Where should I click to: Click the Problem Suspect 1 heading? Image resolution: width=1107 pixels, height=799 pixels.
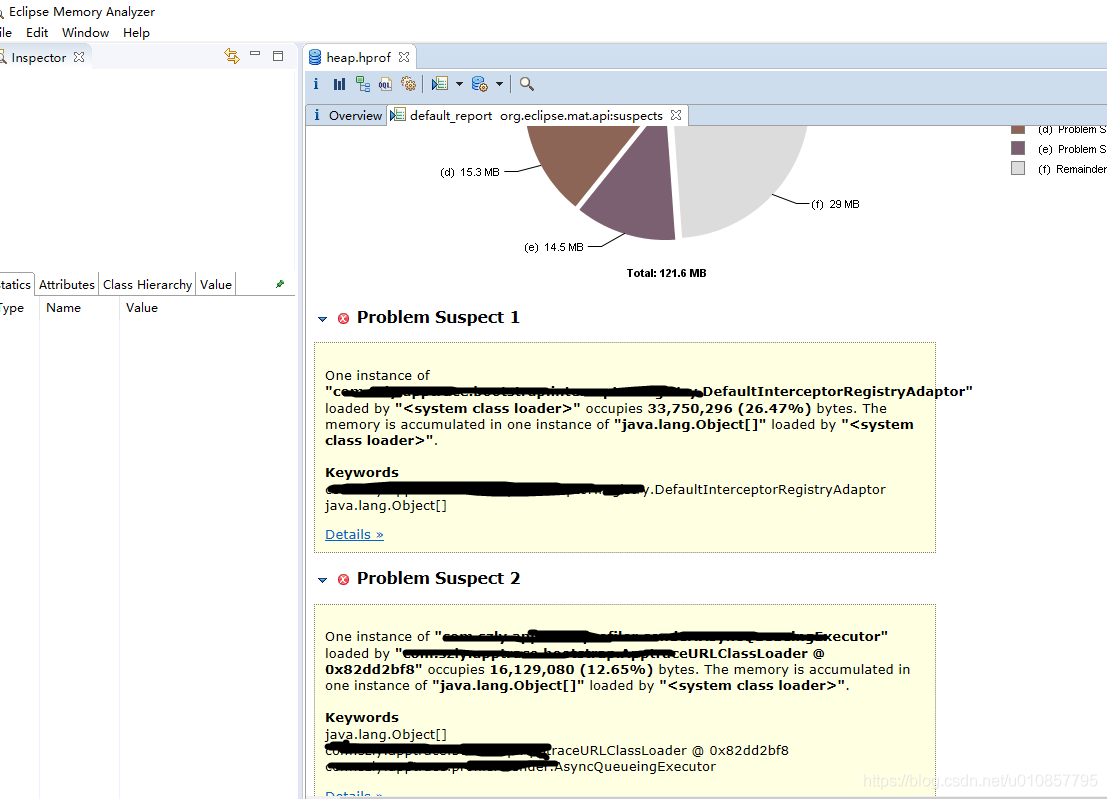click(x=438, y=318)
